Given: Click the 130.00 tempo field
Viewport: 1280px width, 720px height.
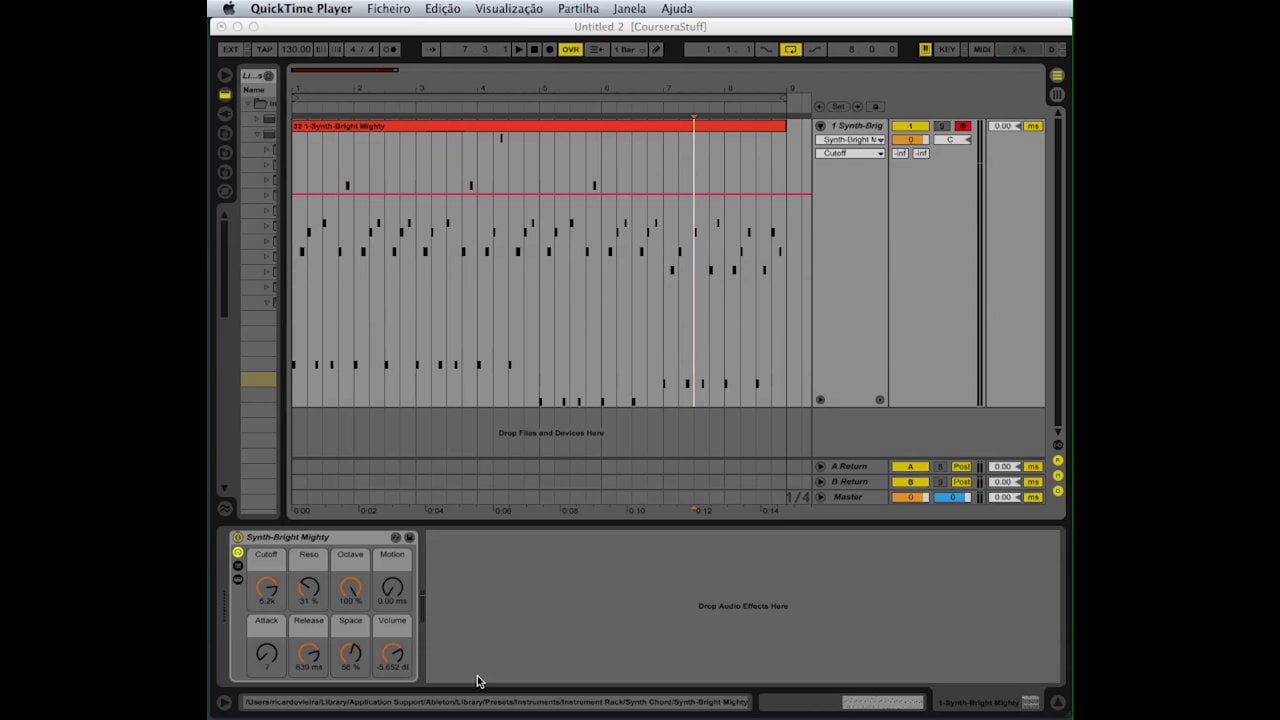Looking at the screenshot, I should pos(295,49).
